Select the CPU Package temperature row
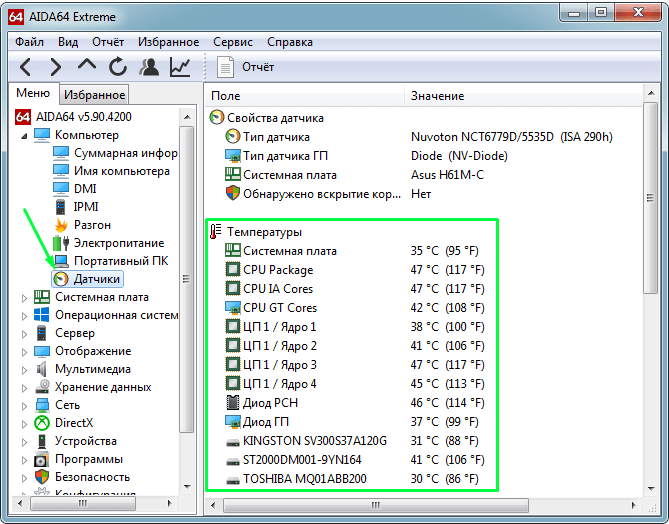This screenshot has height=524, width=669. 277,270
